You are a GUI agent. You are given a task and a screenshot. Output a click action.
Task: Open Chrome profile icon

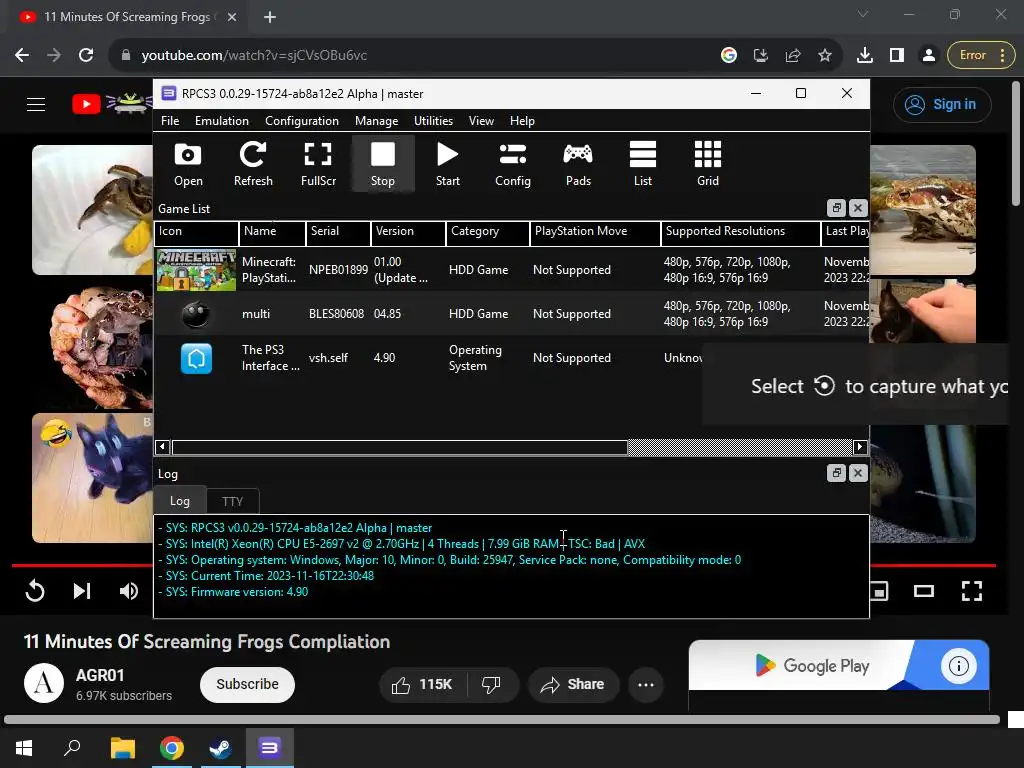tap(929, 56)
